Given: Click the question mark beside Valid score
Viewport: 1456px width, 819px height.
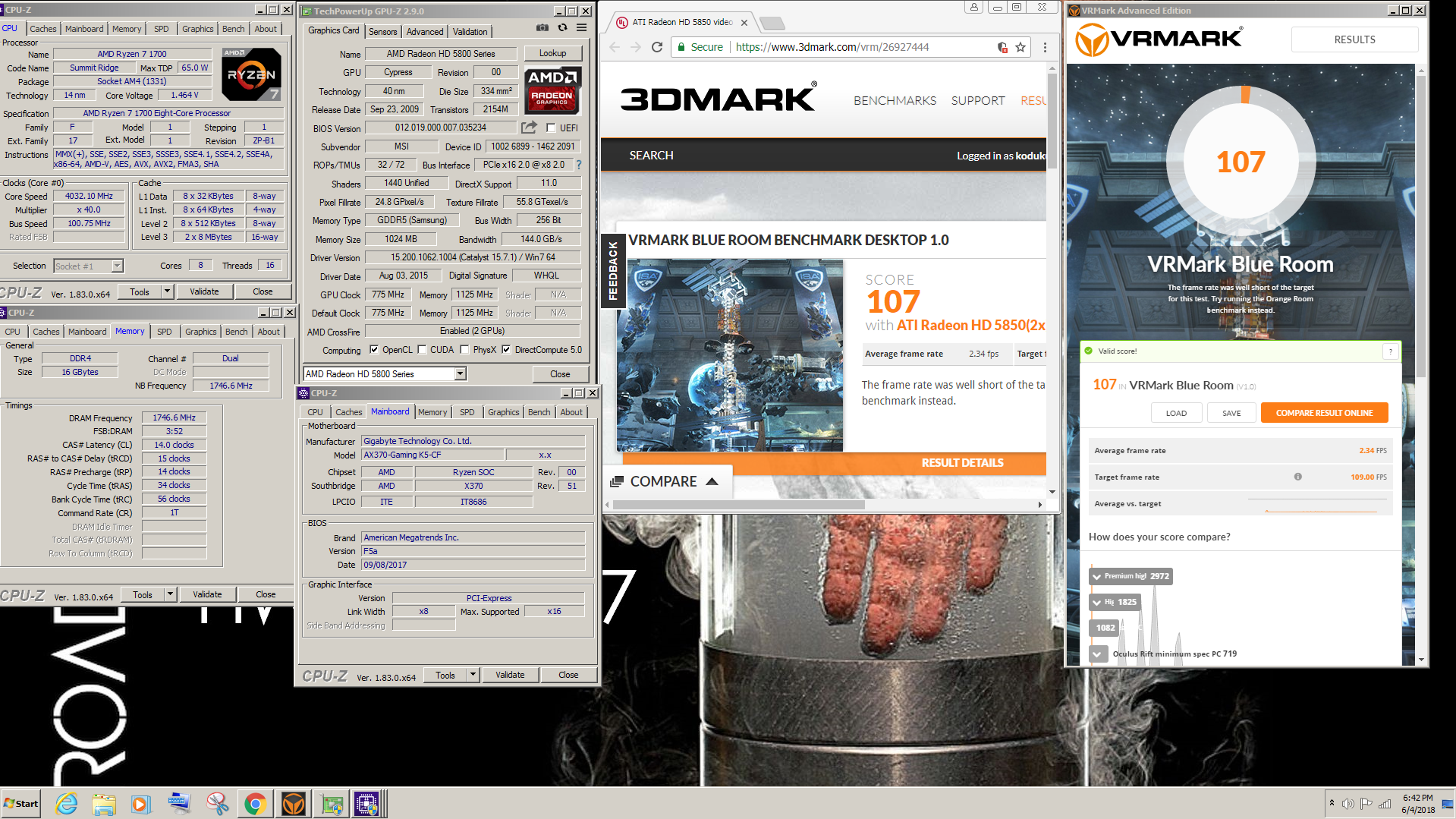Looking at the screenshot, I should (x=1391, y=351).
